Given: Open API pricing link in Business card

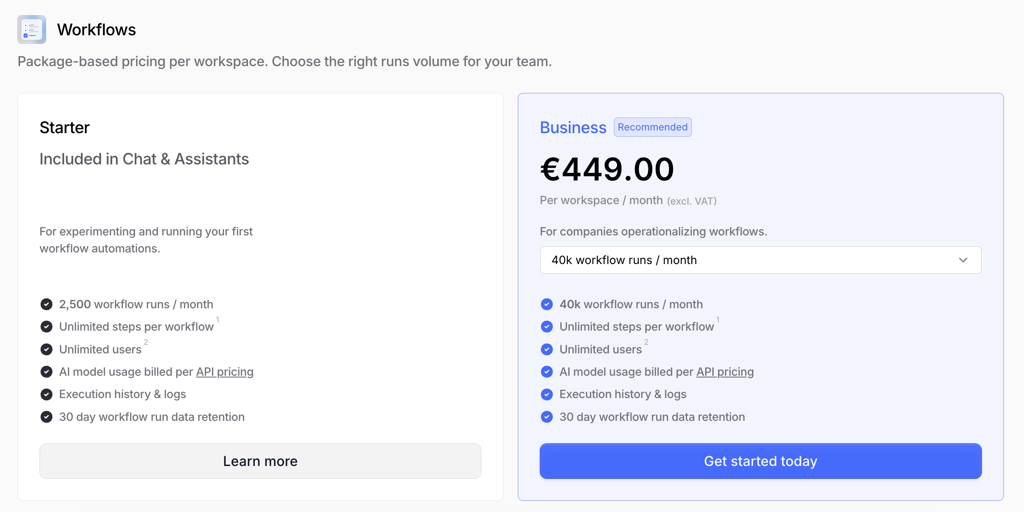Looking at the screenshot, I should point(725,372).
